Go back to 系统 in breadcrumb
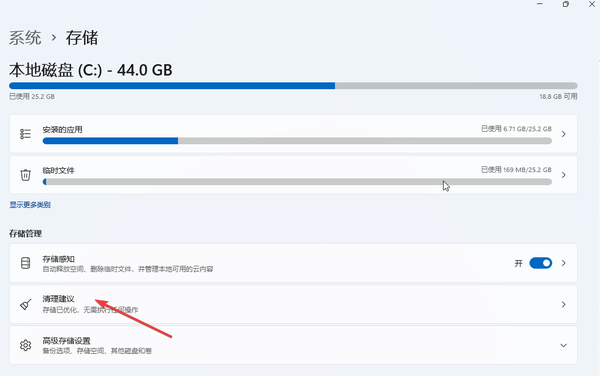The width and height of the screenshot is (600, 376). [25, 38]
